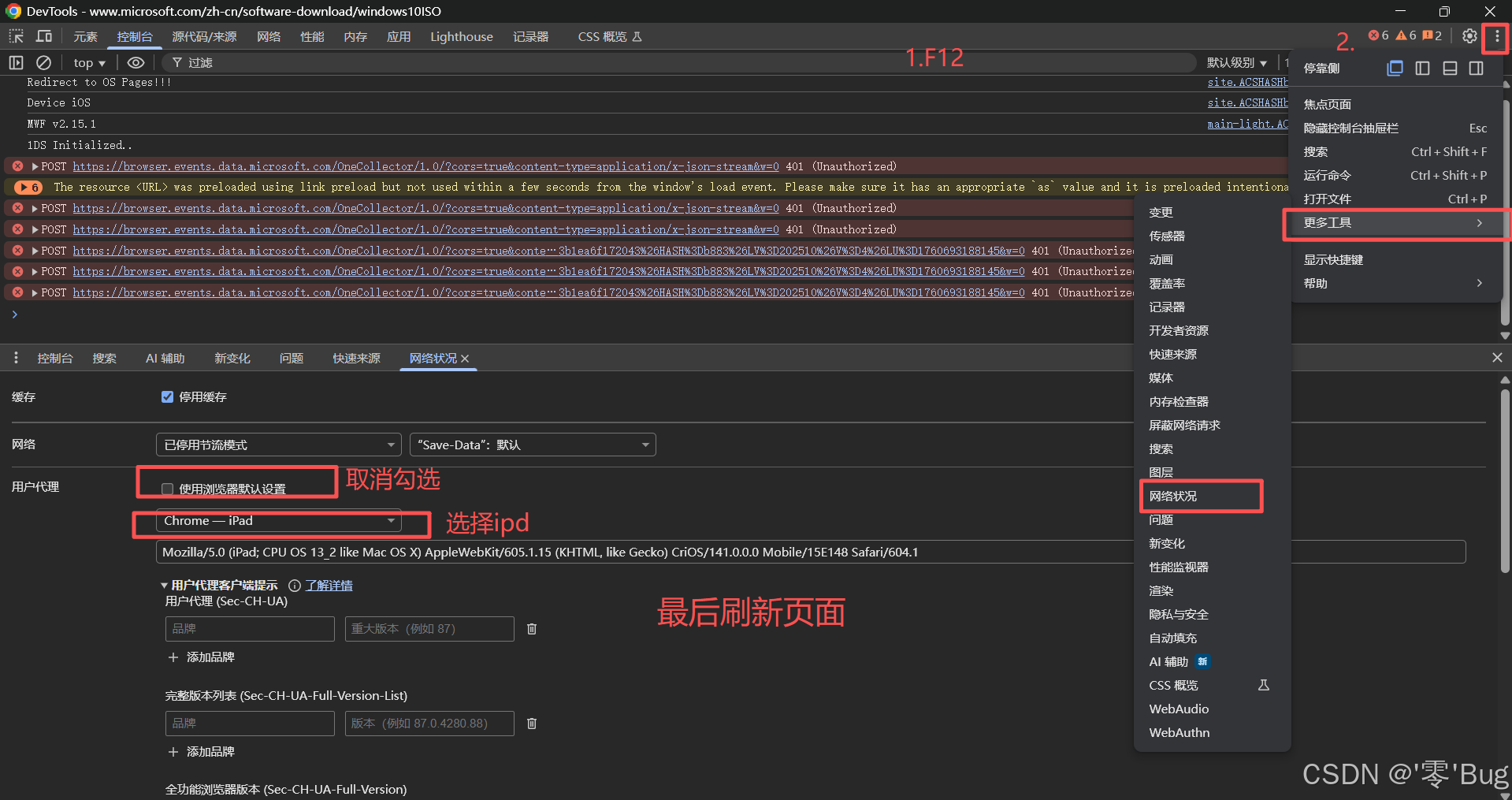Open the 默认级别 log level dropdown

(x=1237, y=63)
